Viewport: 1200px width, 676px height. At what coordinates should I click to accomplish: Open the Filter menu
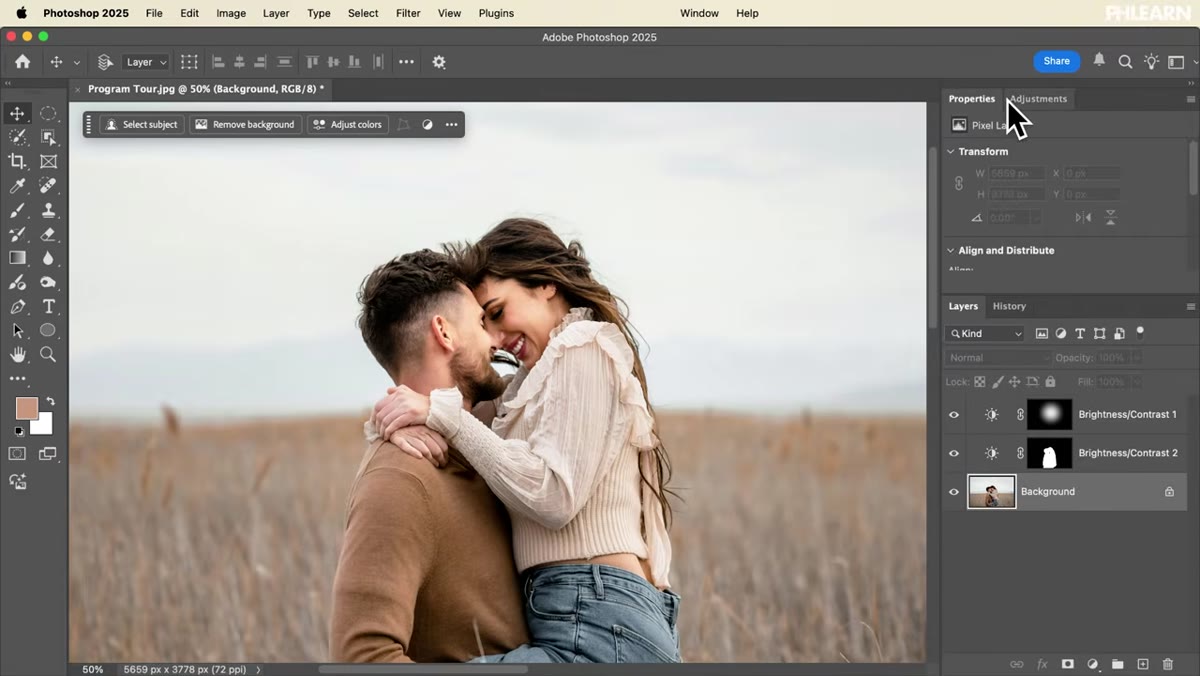pos(408,13)
